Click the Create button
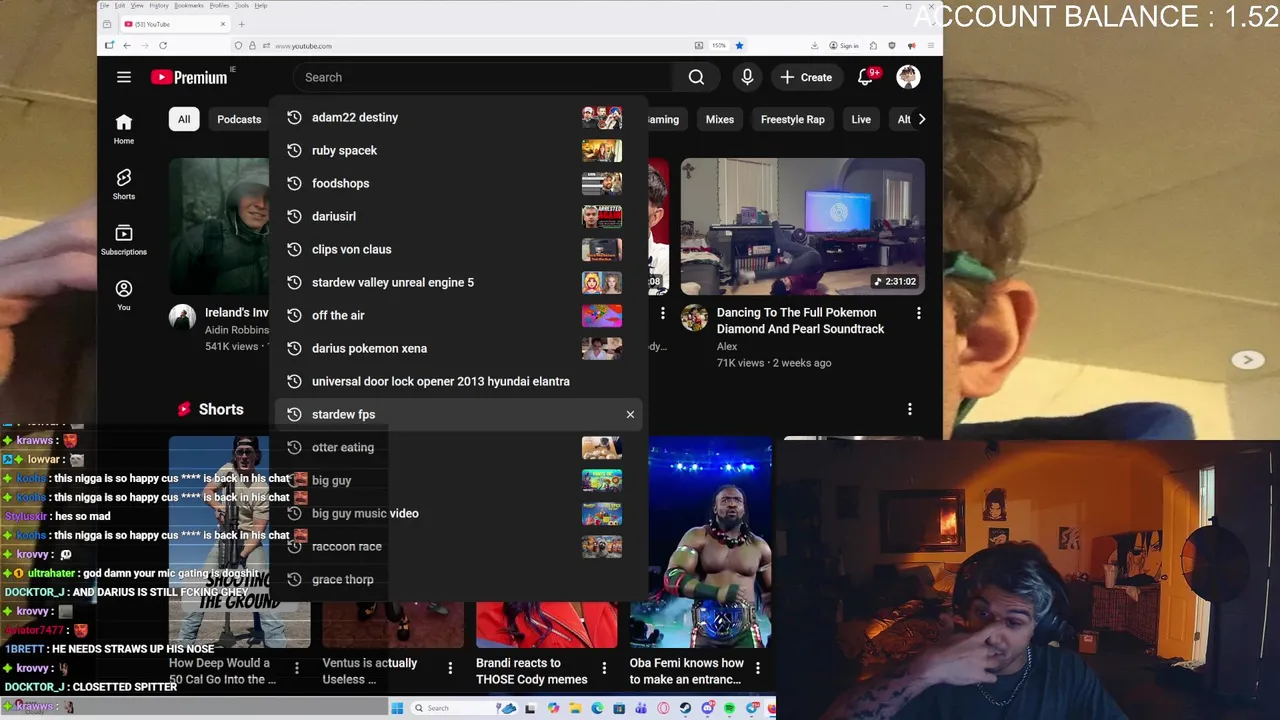The image size is (1280, 720). 806,77
